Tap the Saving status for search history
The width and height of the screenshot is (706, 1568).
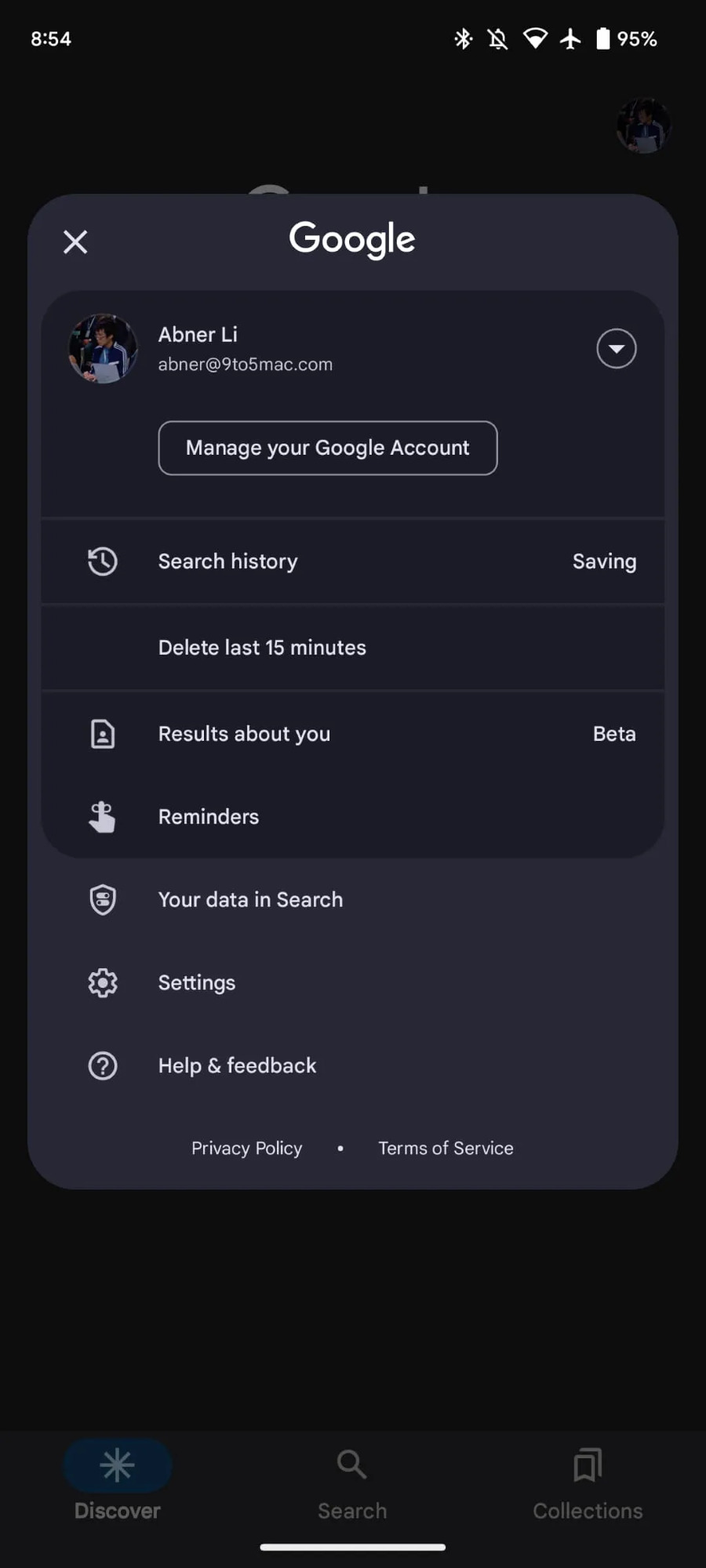click(604, 561)
